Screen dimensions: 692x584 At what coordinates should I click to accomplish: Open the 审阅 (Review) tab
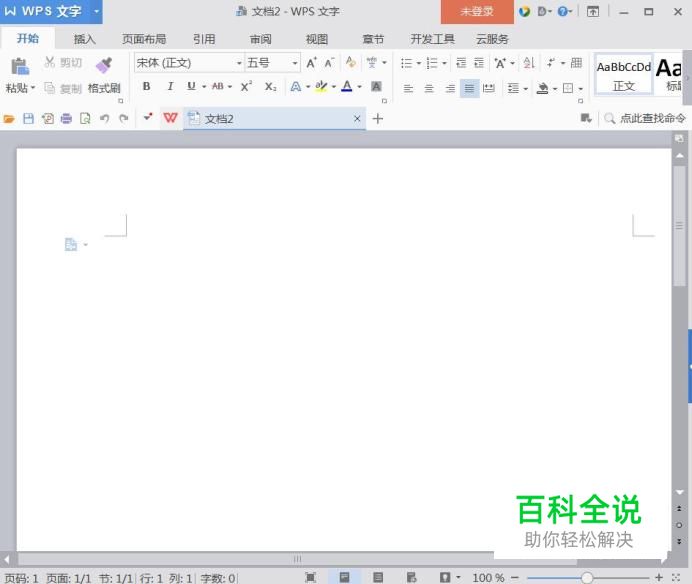260,39
